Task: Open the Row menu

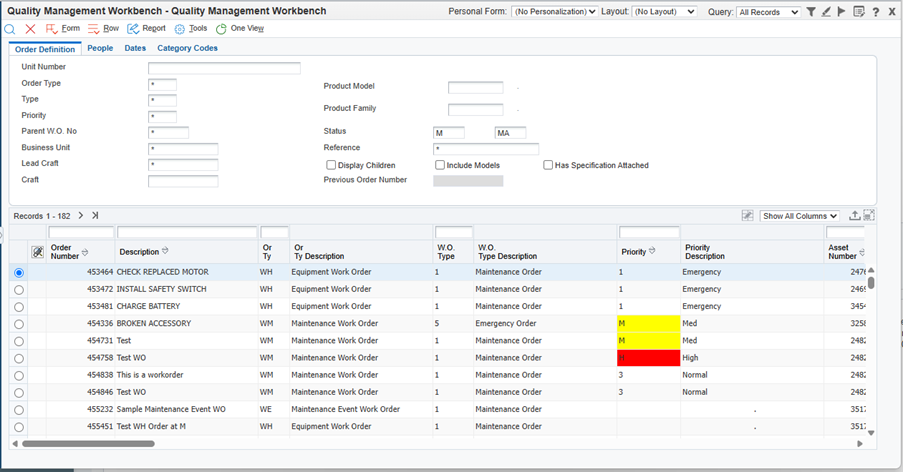Action: [x=103, y=29]
